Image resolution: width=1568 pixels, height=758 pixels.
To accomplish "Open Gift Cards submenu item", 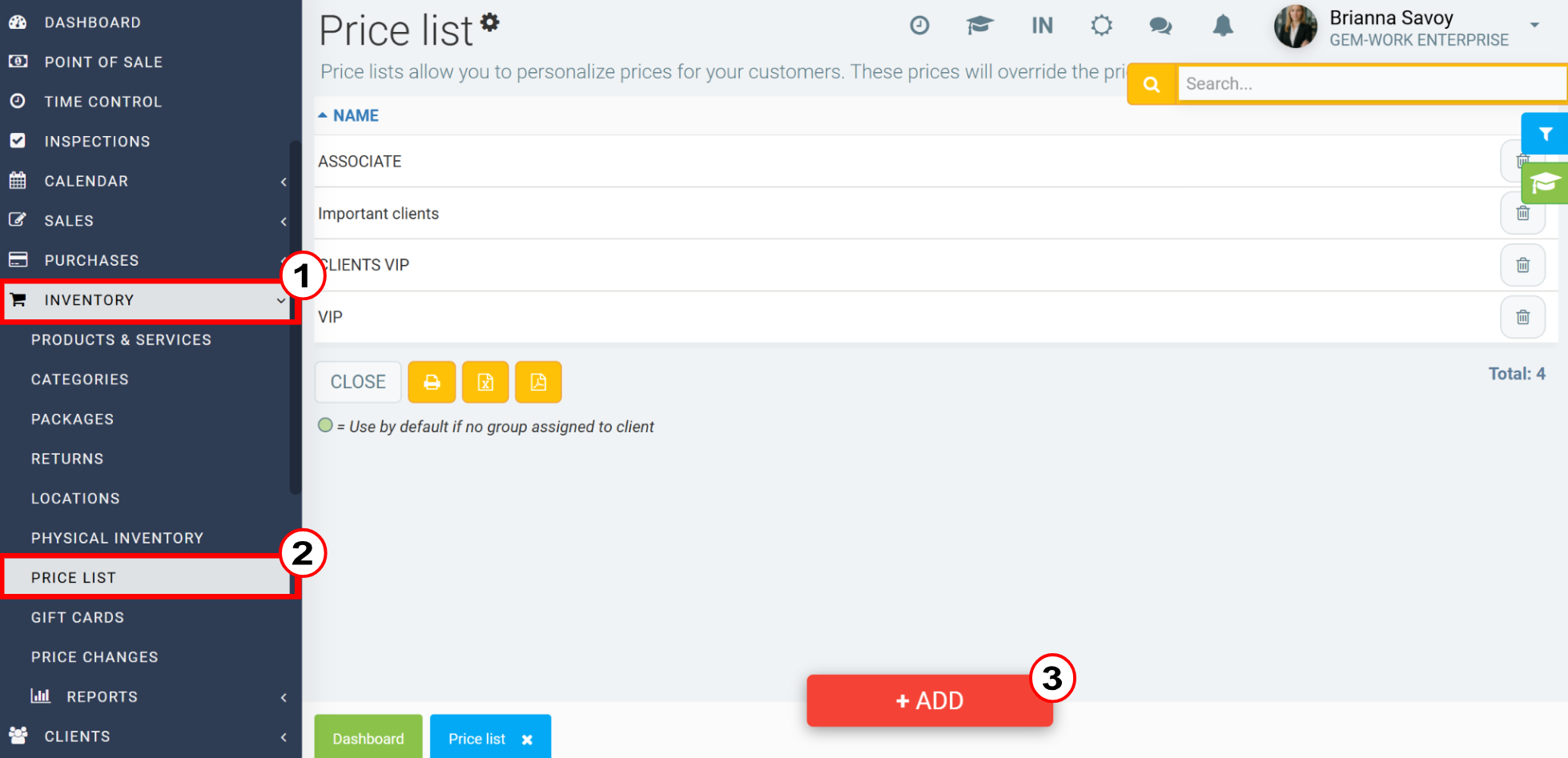I will [x=78, y=618].
